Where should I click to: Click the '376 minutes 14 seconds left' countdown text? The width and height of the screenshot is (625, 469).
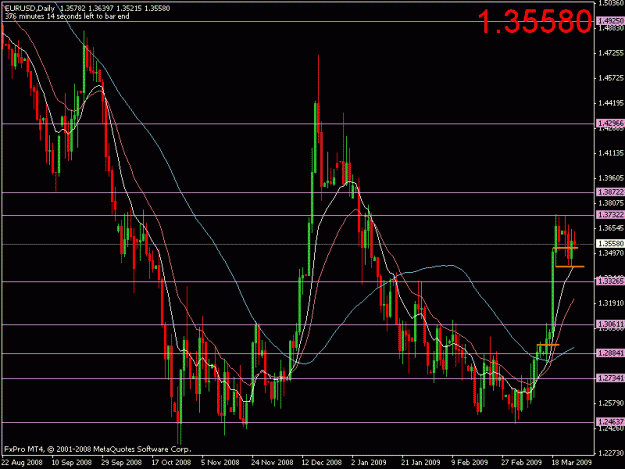[67, 16]
